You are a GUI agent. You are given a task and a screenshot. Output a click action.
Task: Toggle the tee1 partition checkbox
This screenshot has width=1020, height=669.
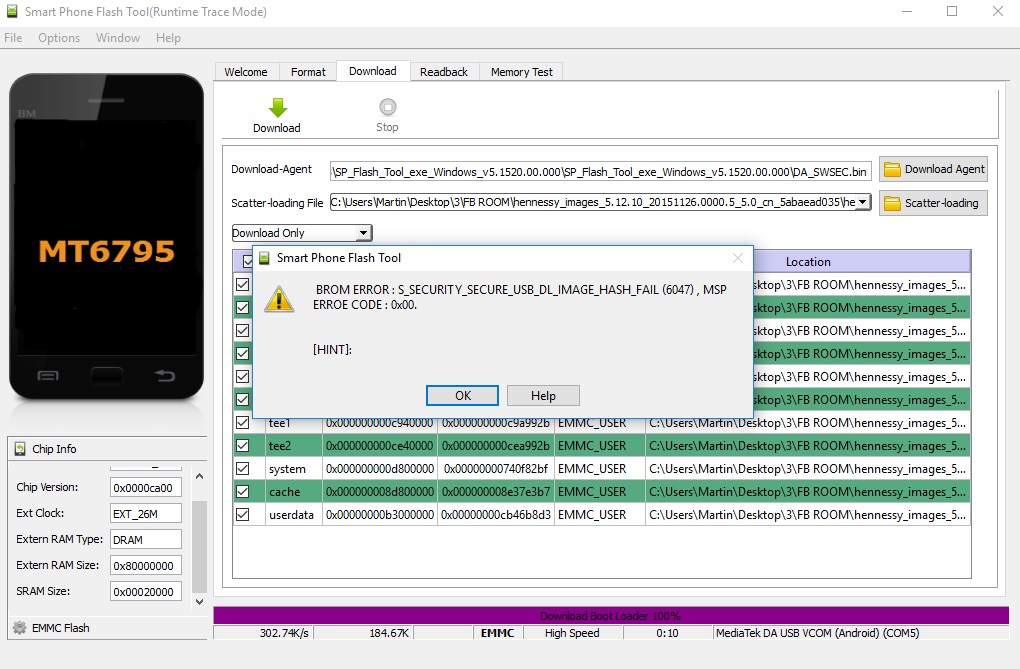[x=243, y=423]
